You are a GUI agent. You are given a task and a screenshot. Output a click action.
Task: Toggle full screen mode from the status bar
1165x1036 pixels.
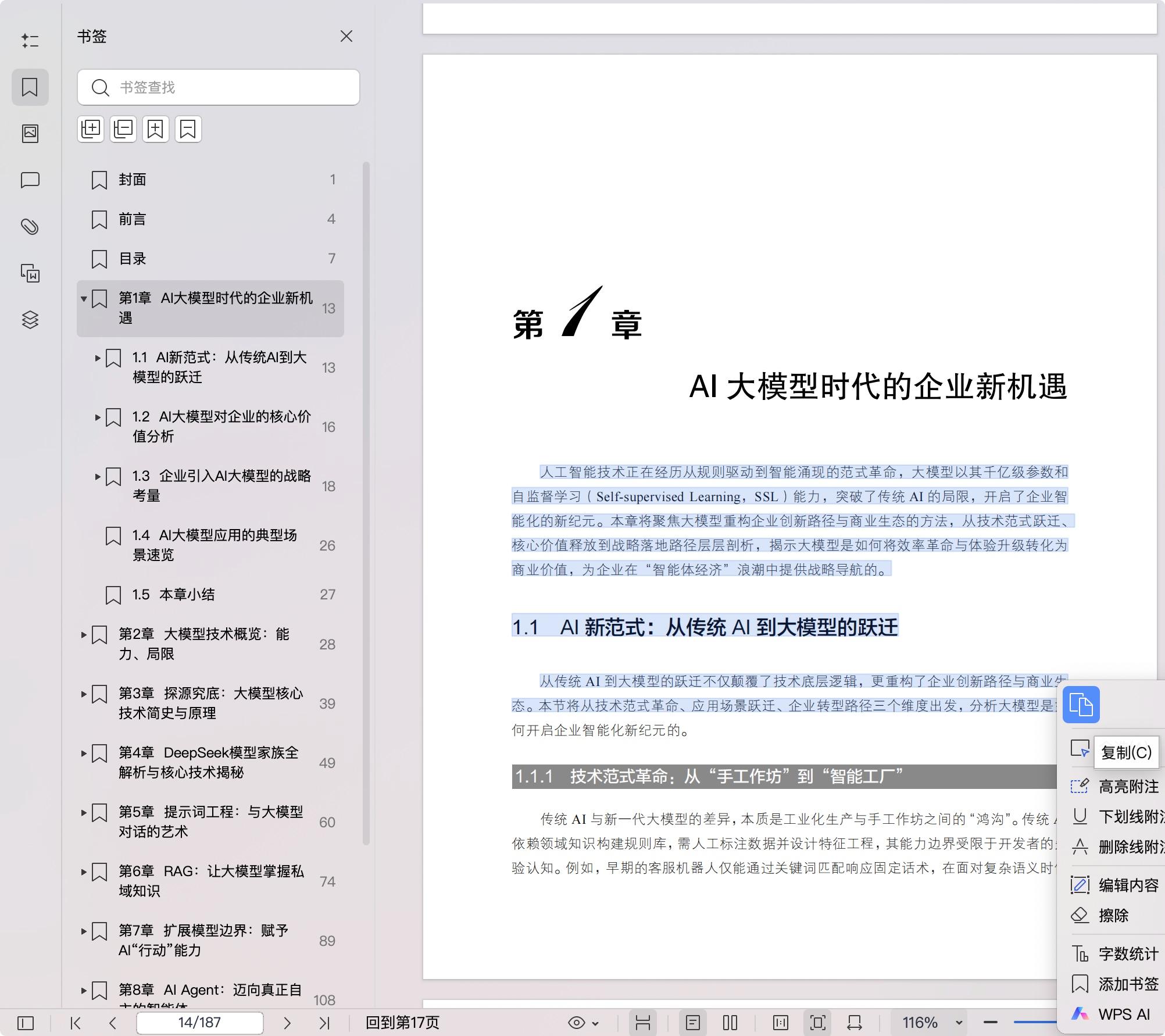tap(817, 1023)
